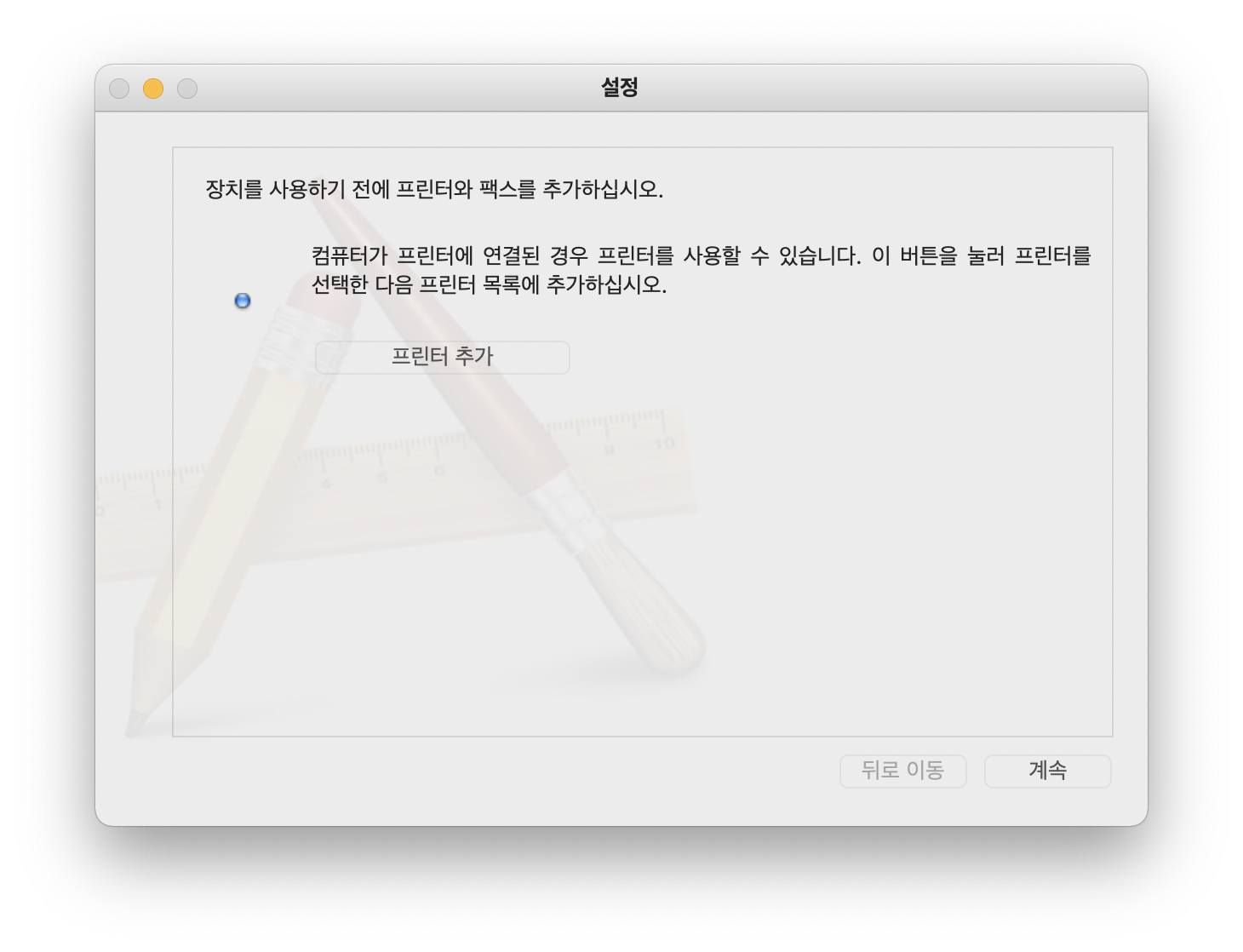The image size is (1243, 952).
Task: Click the blue bullet indicator
Action: pos(243,301)
